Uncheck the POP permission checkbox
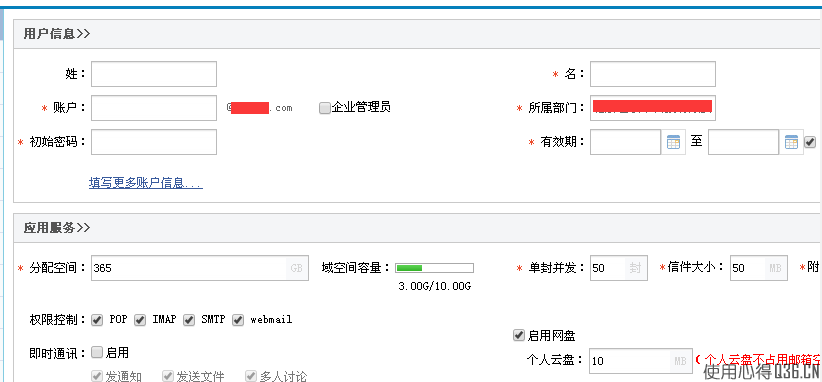Image resolution: width=822 pixels, height=382 pixels. tap(97, 320)
